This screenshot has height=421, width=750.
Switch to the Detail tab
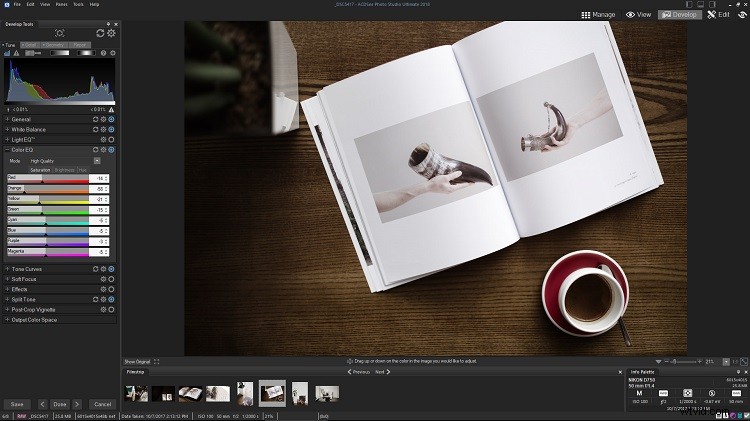click(x=30, y=44)
